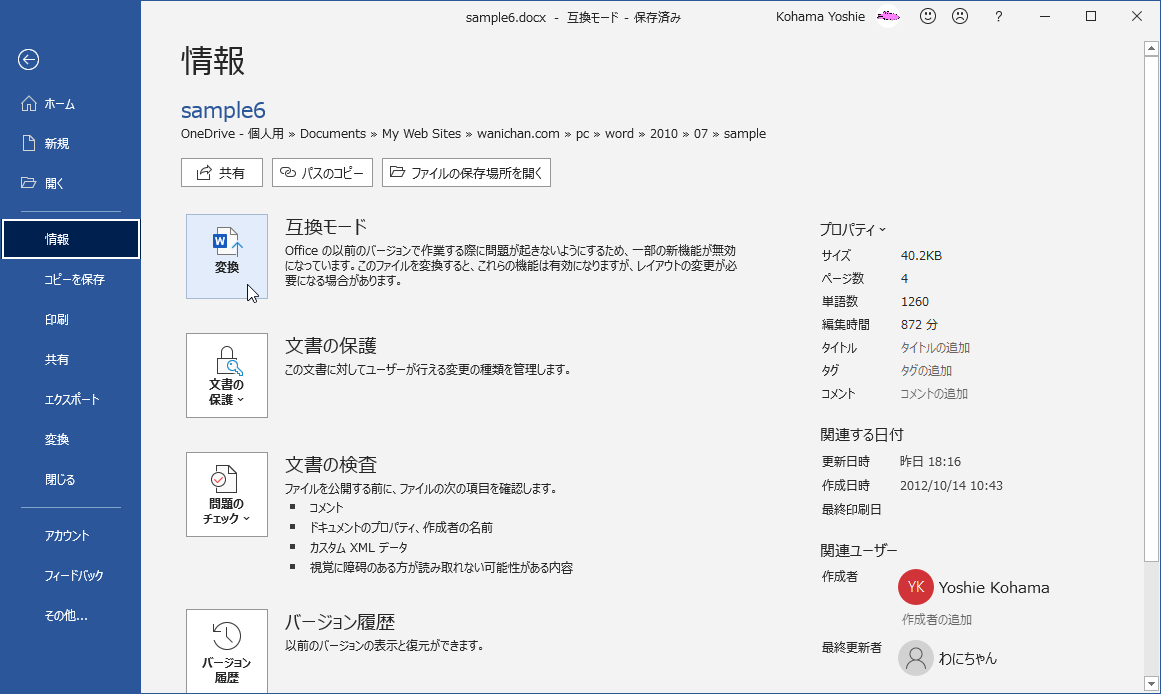Click 作成者の追加 to add an author

point(935,618)
